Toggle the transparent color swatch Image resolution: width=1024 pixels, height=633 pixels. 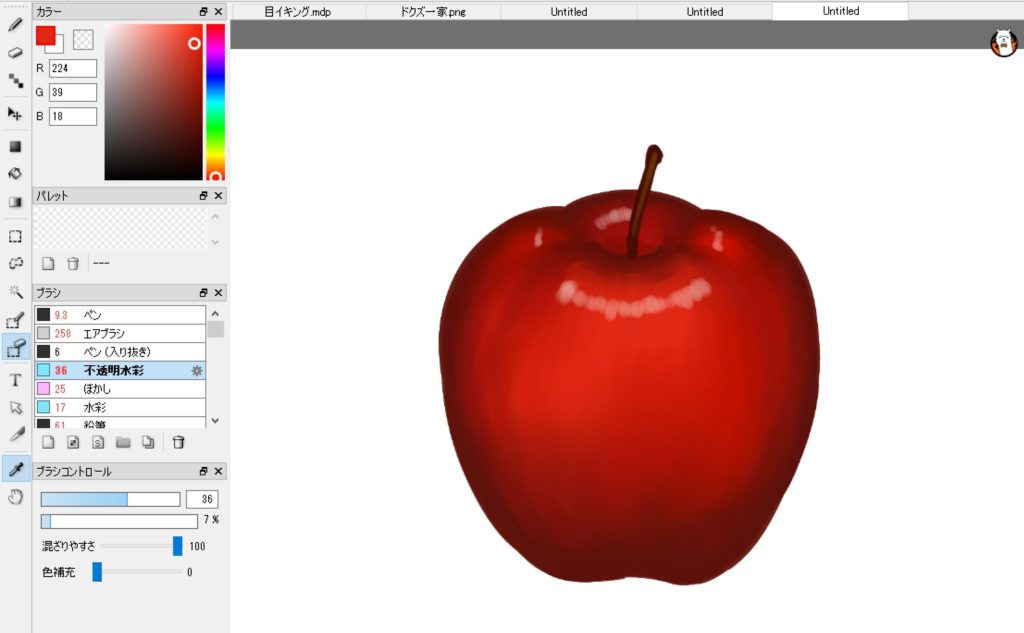point(84,39)
